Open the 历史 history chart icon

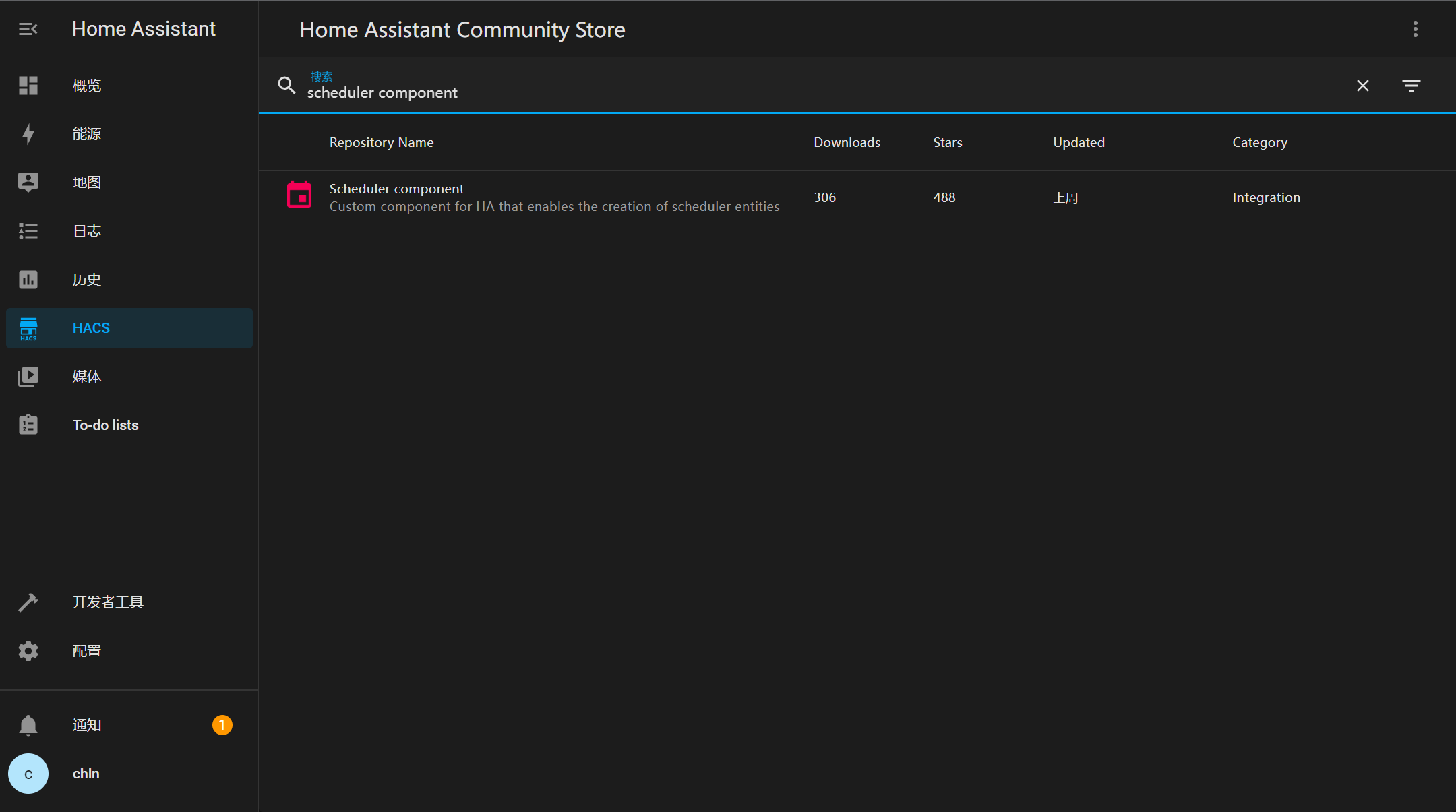click(x=28, y=280)
